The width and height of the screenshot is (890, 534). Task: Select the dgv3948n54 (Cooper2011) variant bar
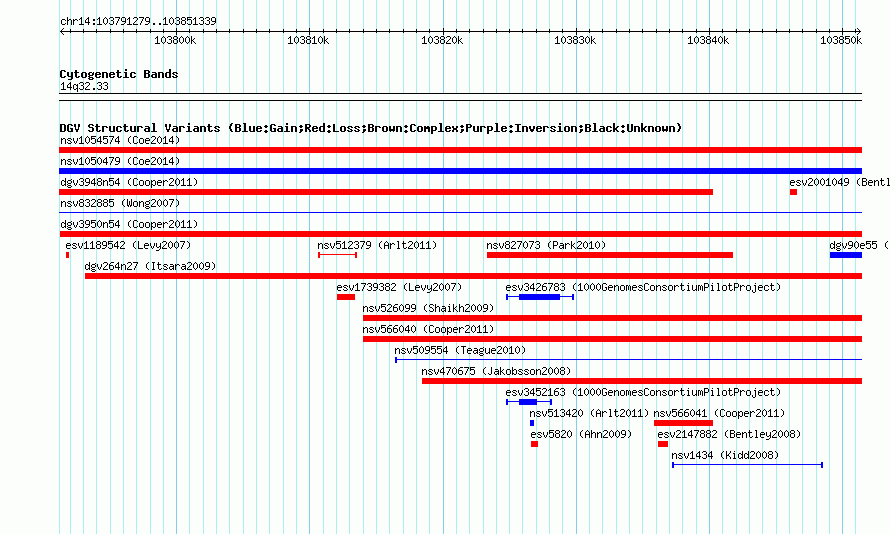[x=386, y=192]
